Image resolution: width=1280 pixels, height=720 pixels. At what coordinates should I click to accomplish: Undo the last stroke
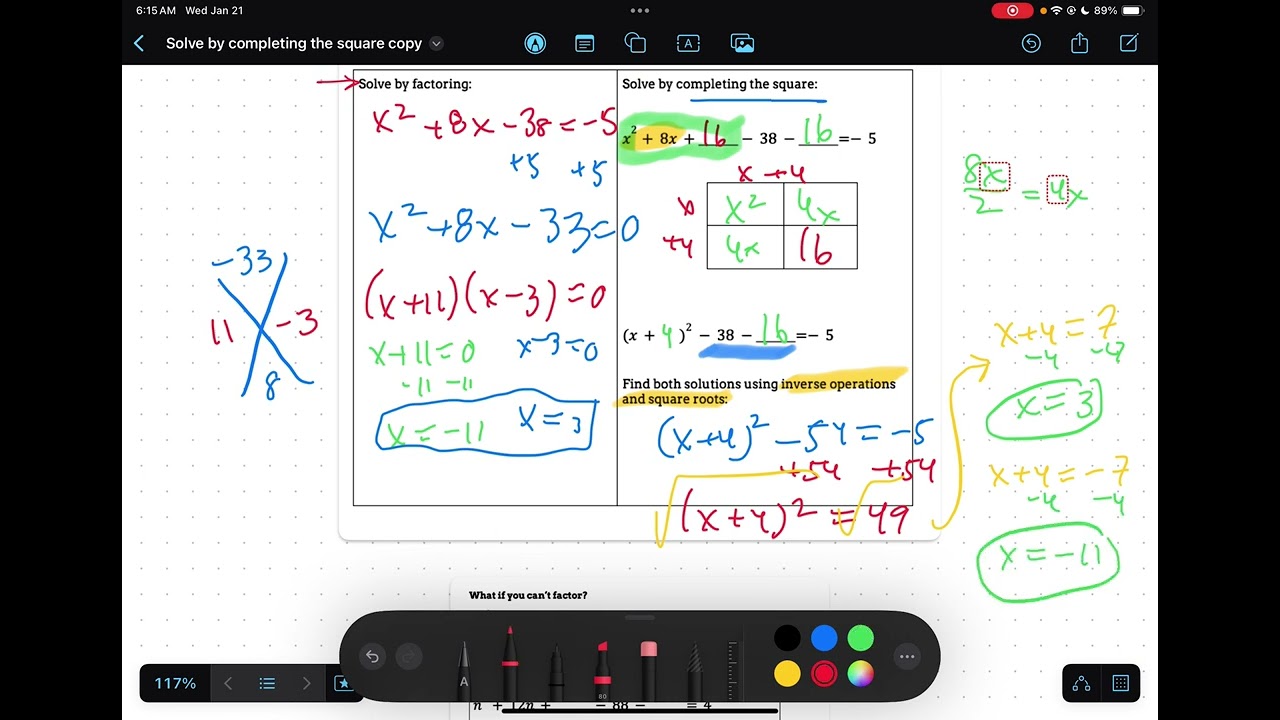point(372,656)
